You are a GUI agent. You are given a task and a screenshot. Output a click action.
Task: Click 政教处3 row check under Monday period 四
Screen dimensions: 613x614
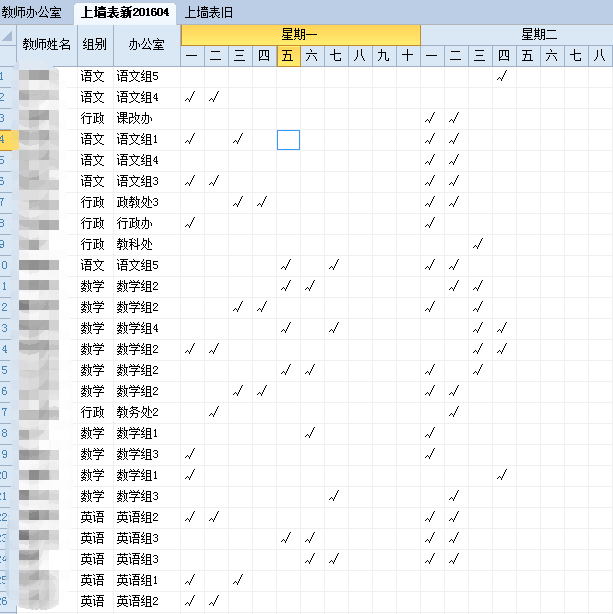click(264, 202)
